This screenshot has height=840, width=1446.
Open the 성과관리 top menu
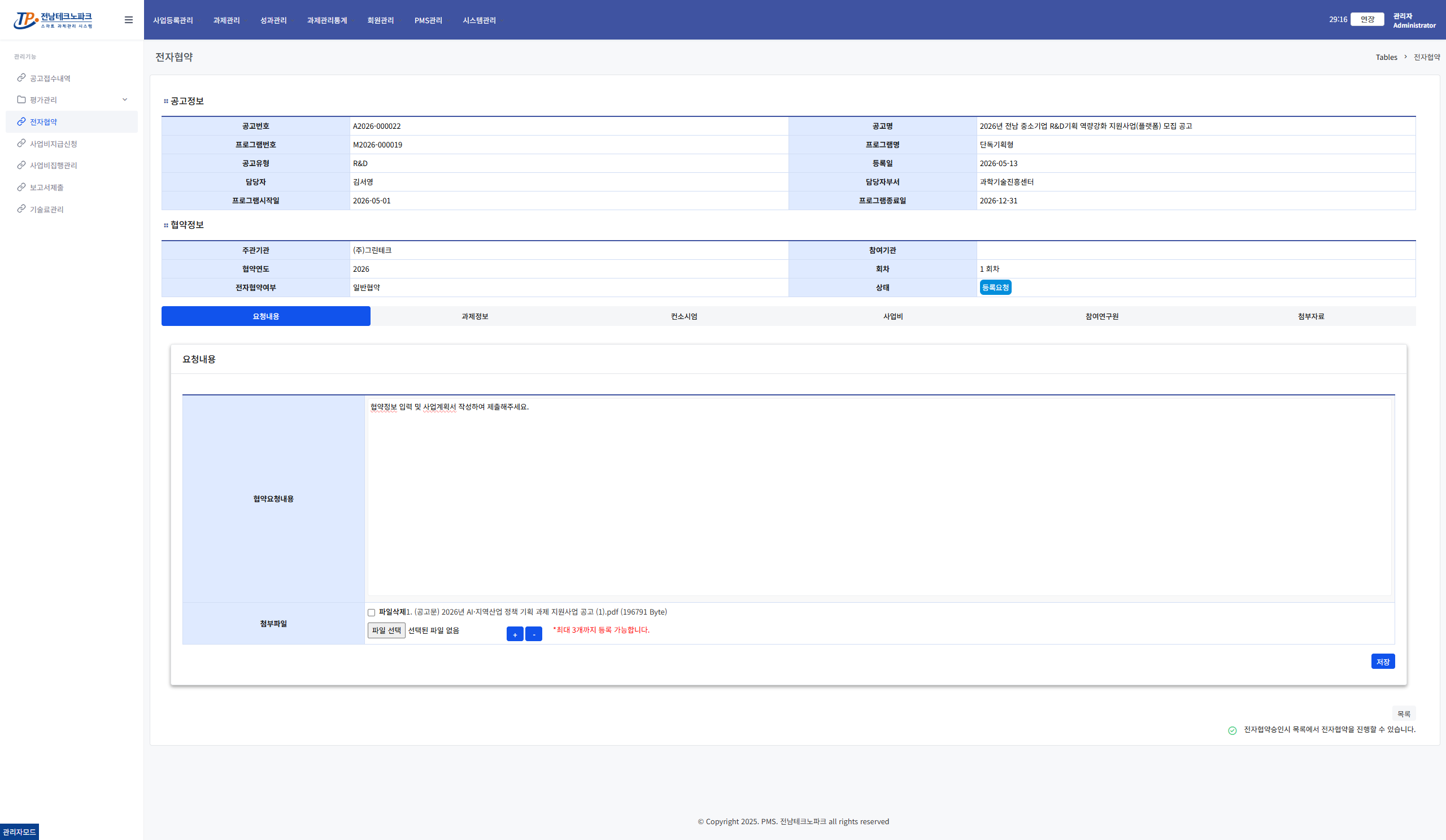(x=273, y=20)
